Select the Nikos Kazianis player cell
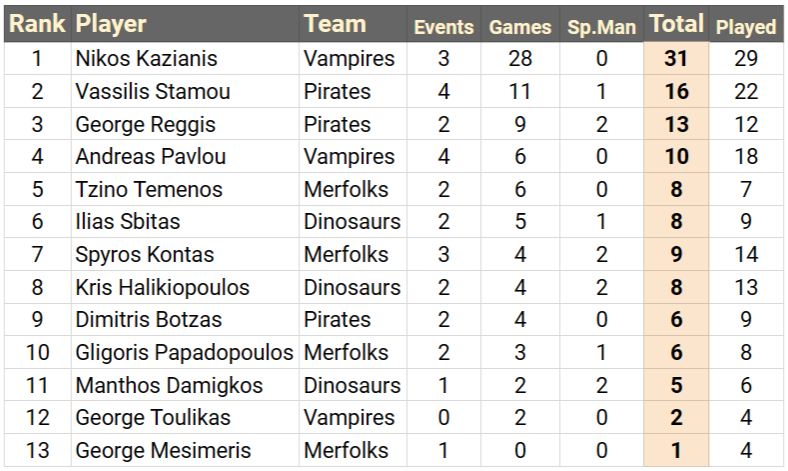The height and width of the screenshot is (471, 788). (146, 59)
